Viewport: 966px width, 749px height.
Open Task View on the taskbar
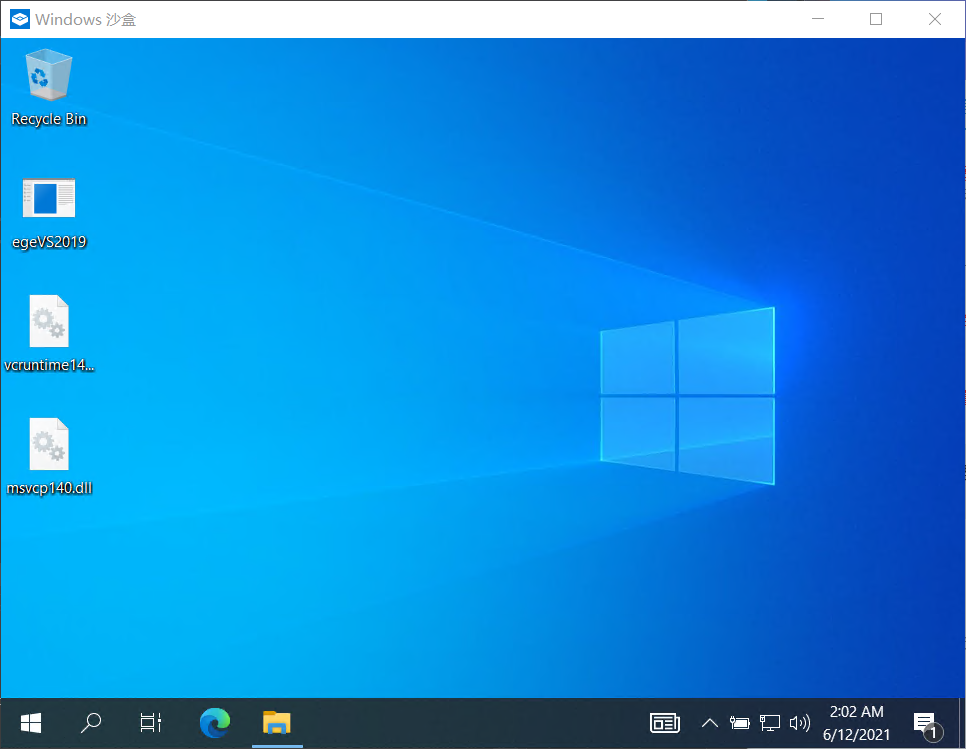(150, 723)
